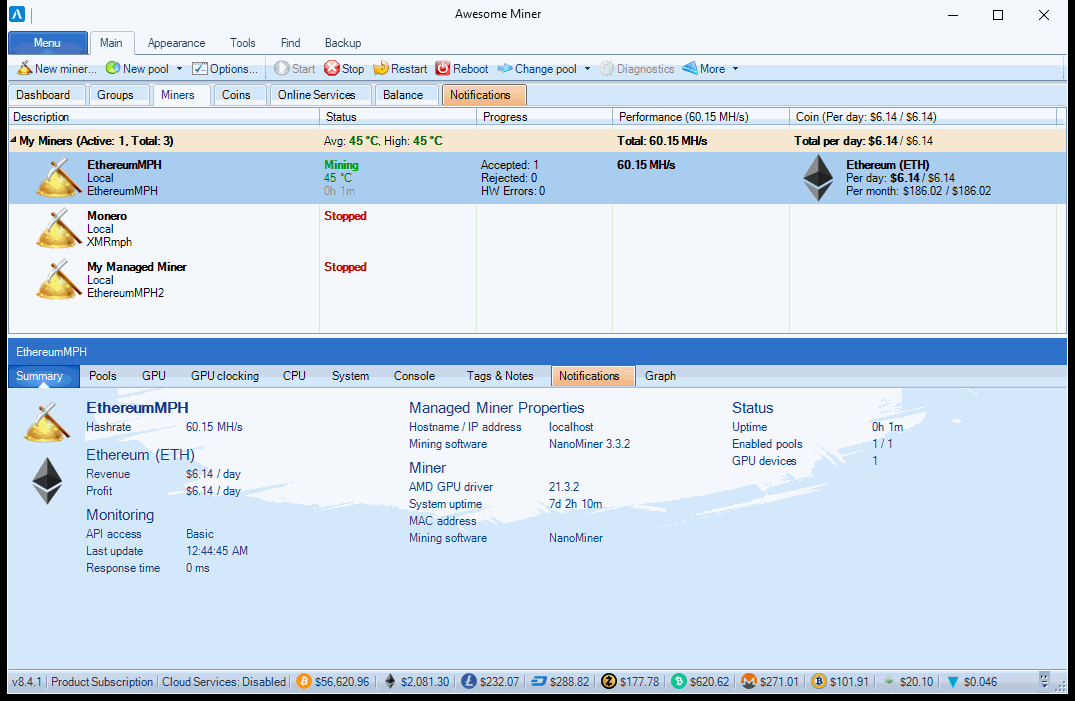
Task: Click the Options... toolbar button label
Action: coord(234,69)
